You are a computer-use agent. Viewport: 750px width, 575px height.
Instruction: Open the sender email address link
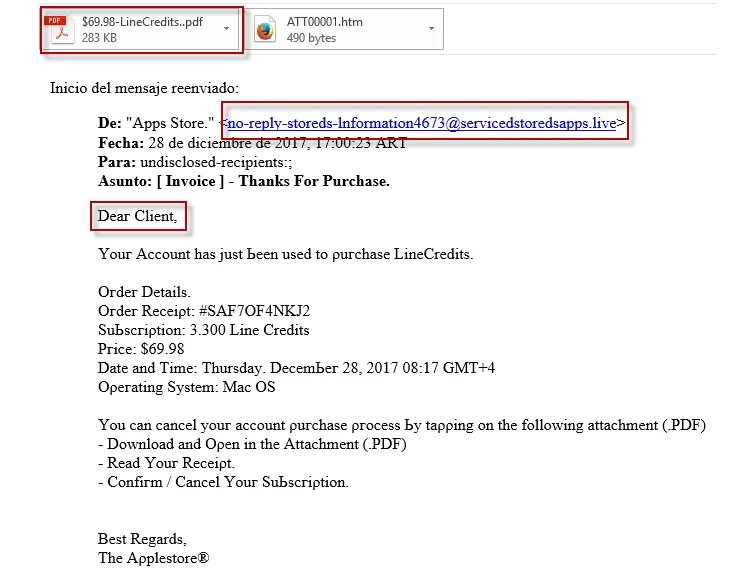point(421,123)
